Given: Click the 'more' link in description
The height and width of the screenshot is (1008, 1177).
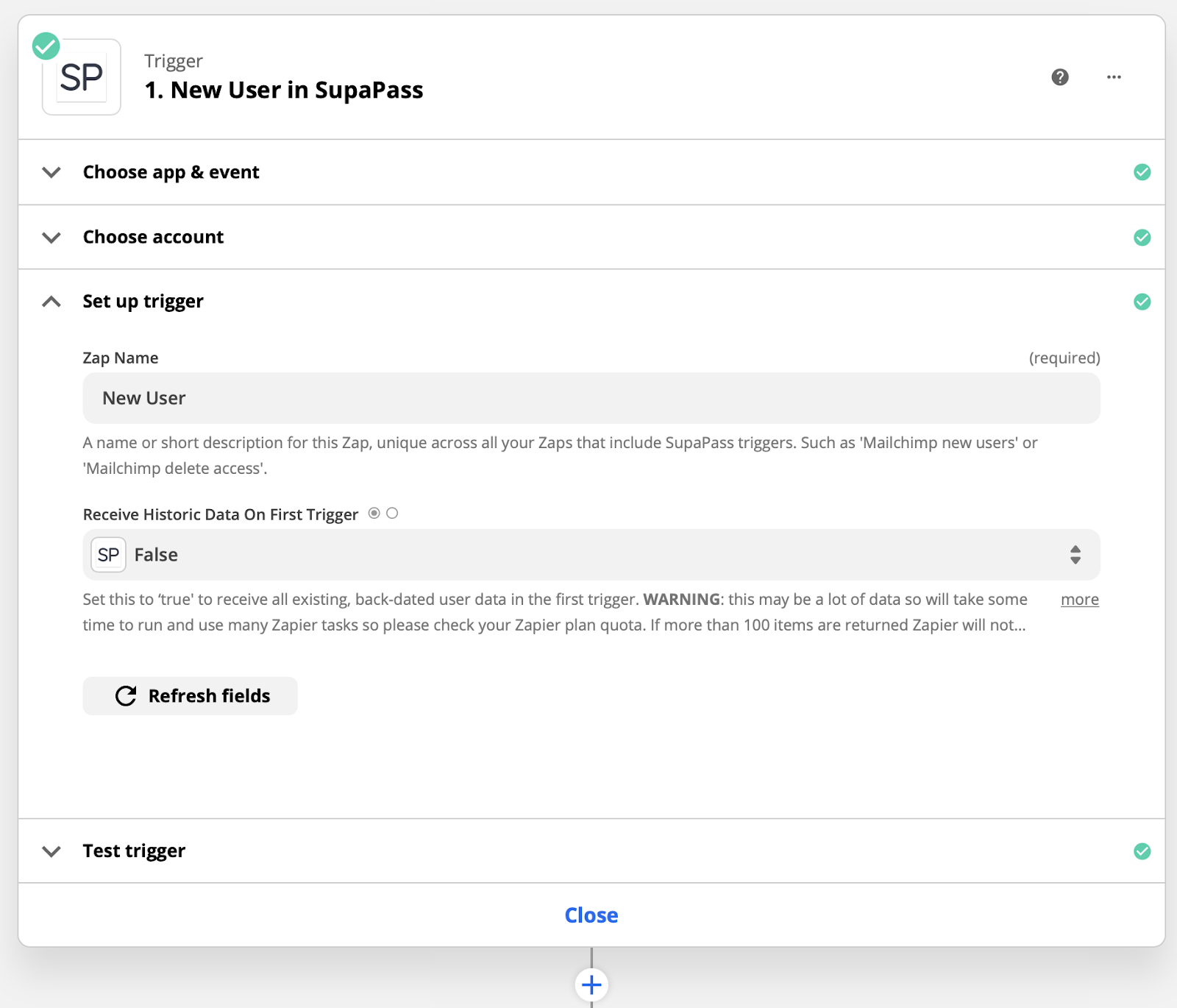Looking at the screenshot, I should click(1079, 600).
